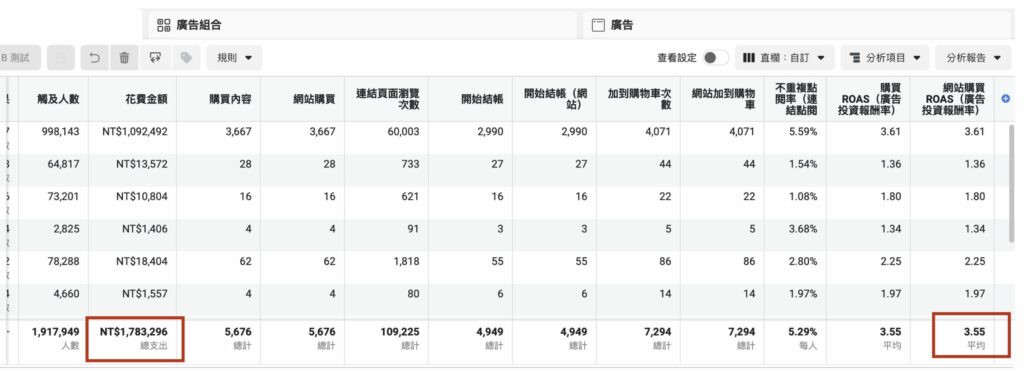Select the NT$13,572 spend cell

click(133, 170)
